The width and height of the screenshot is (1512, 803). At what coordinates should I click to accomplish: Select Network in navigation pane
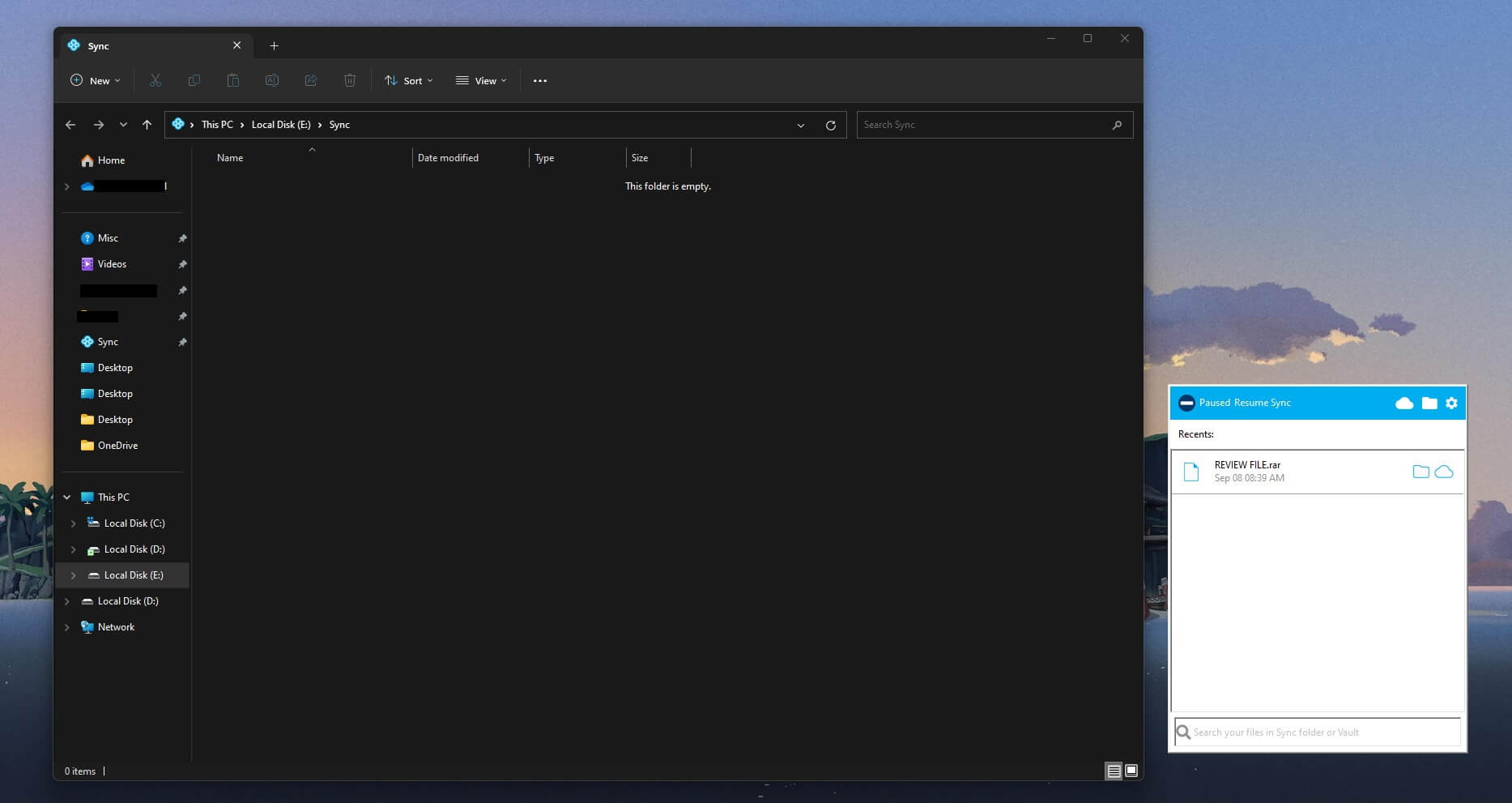coord(108,627)
